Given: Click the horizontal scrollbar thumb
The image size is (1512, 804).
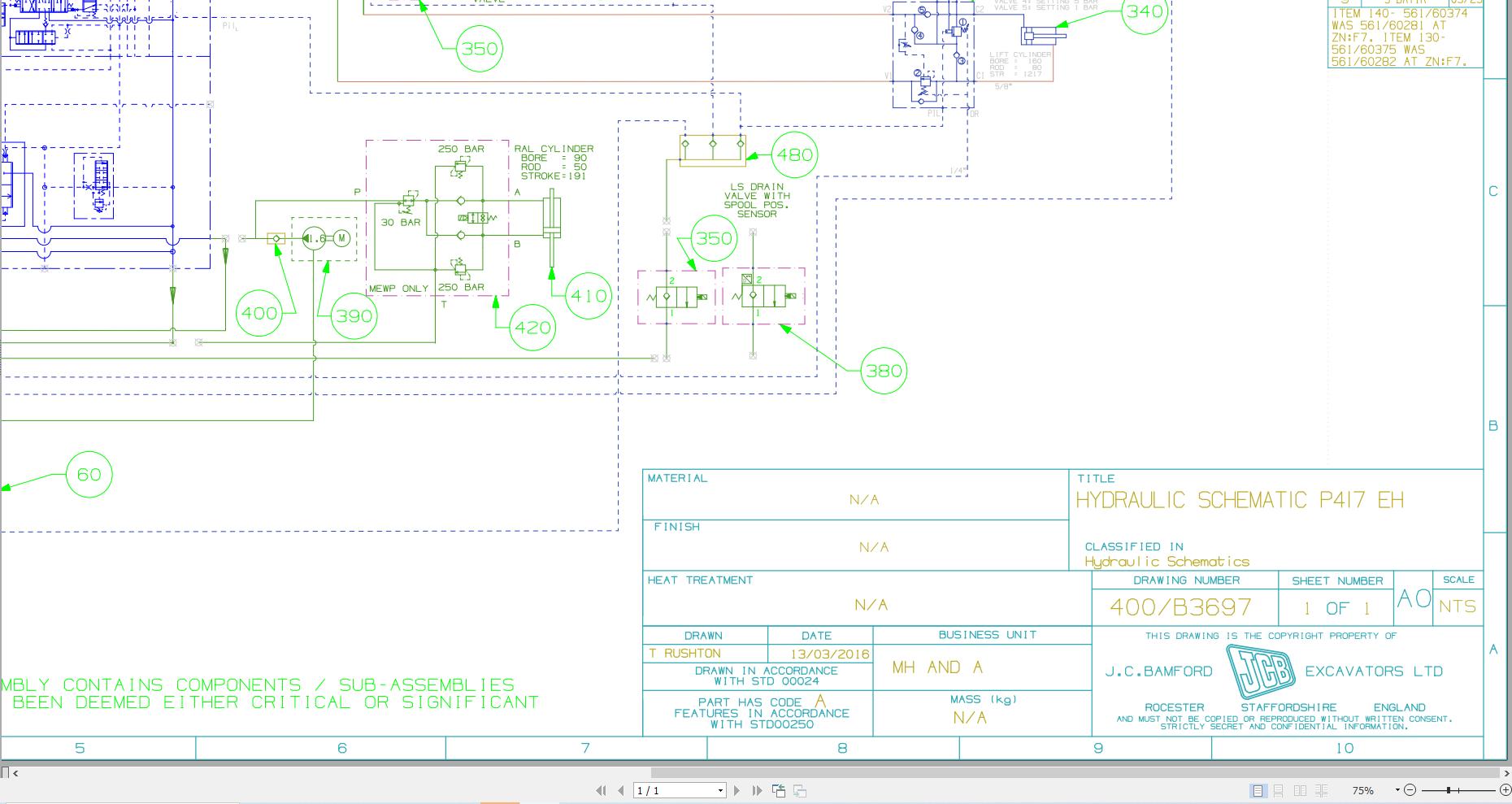Looking at the screenshot, I should [x=1075, y=773].
